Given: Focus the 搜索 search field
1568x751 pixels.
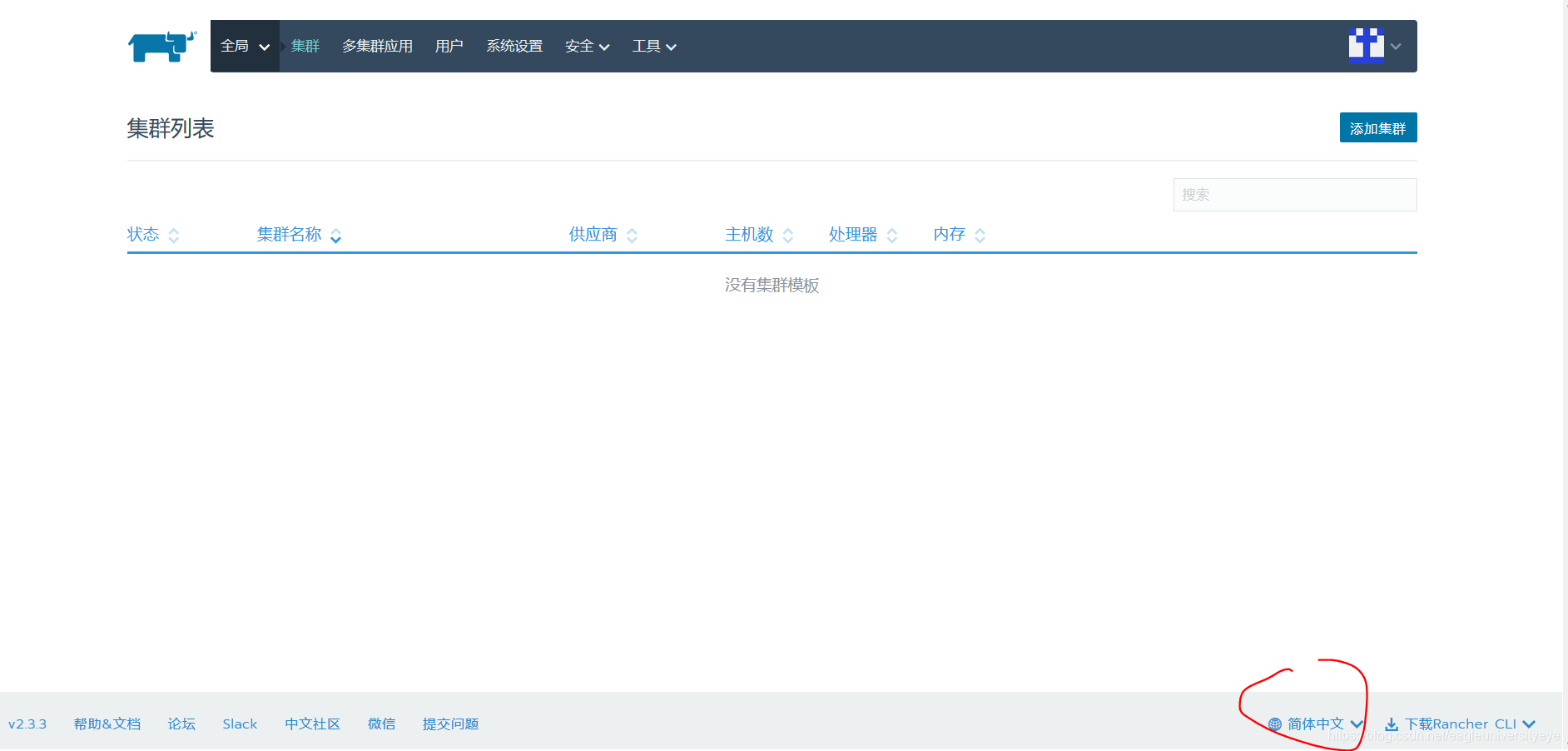Looking at the screenshot, I should coord(1295,195).
